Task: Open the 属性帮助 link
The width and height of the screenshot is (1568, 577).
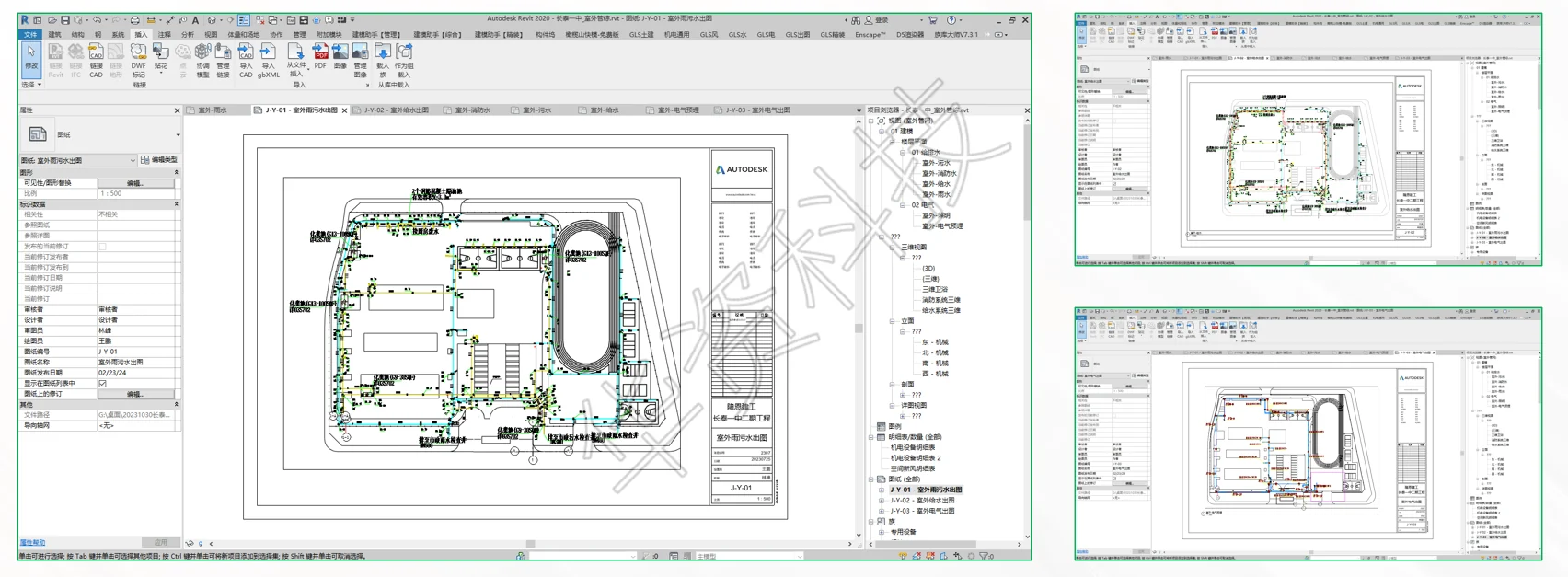Action: point(32,543)
